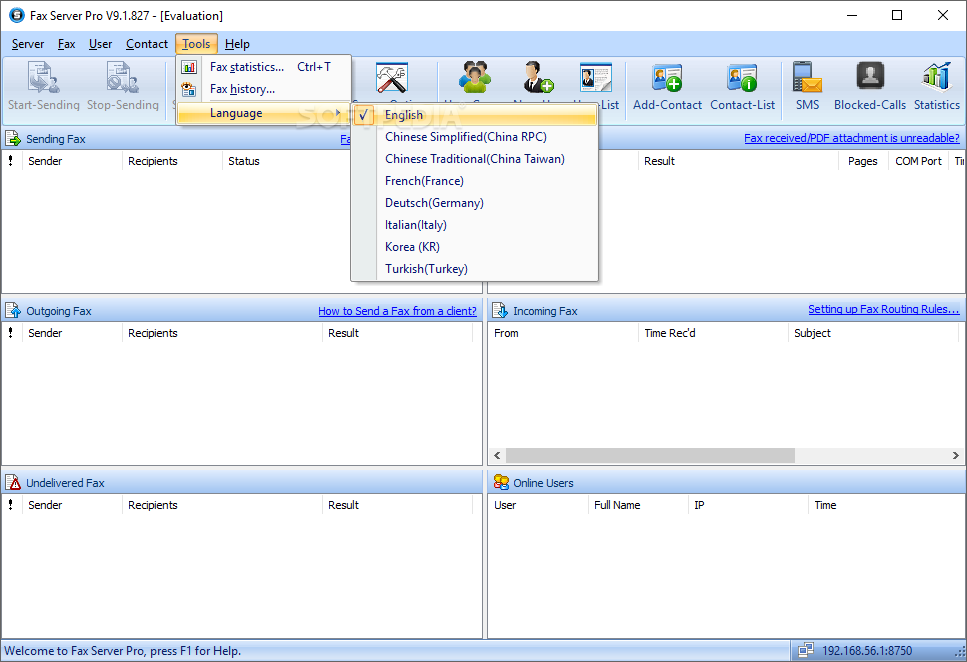Click the network status icon in status bar
967x662 pixels.
(x=805, y=650)
